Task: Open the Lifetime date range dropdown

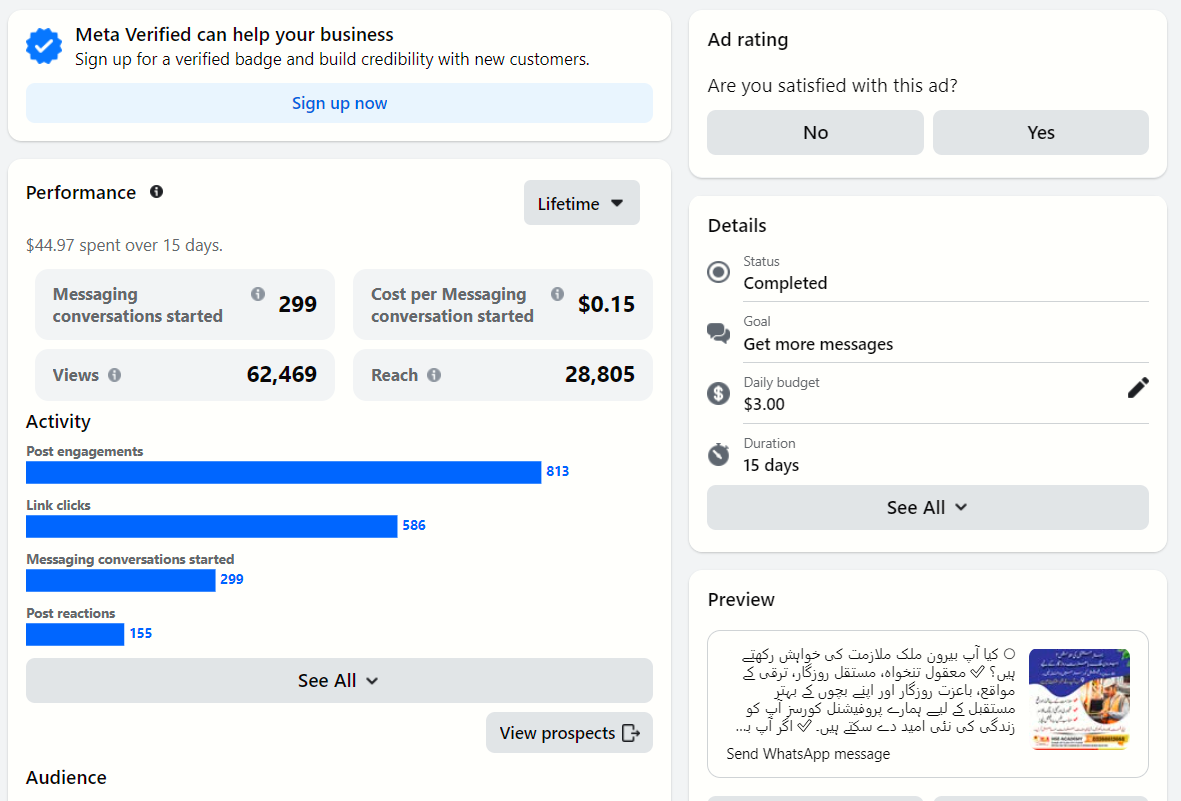Action: click(x=581, y=203)
